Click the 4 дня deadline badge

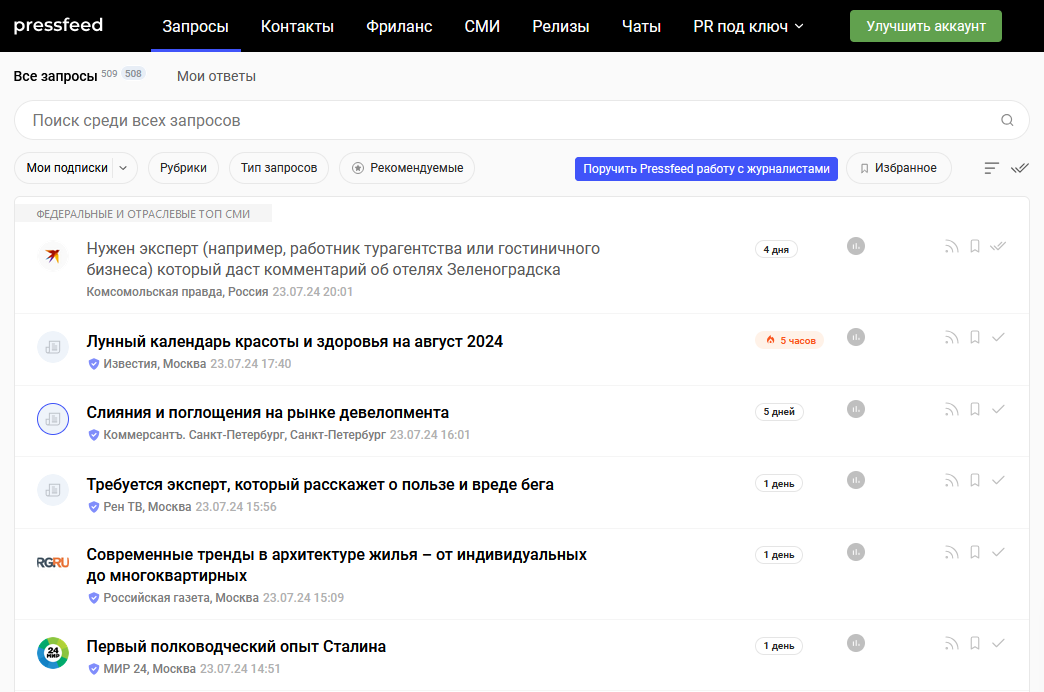[776, 249]
